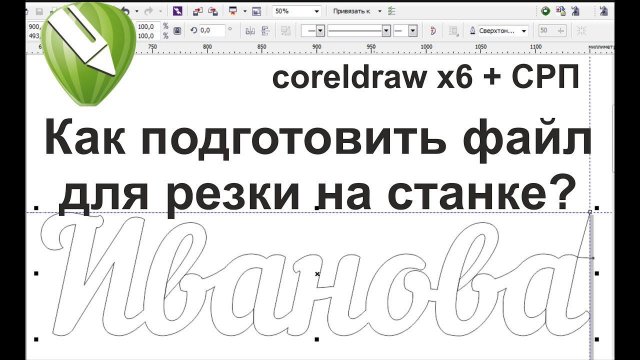
Task: Click the Export icon
Action: [x=213, y=11]
